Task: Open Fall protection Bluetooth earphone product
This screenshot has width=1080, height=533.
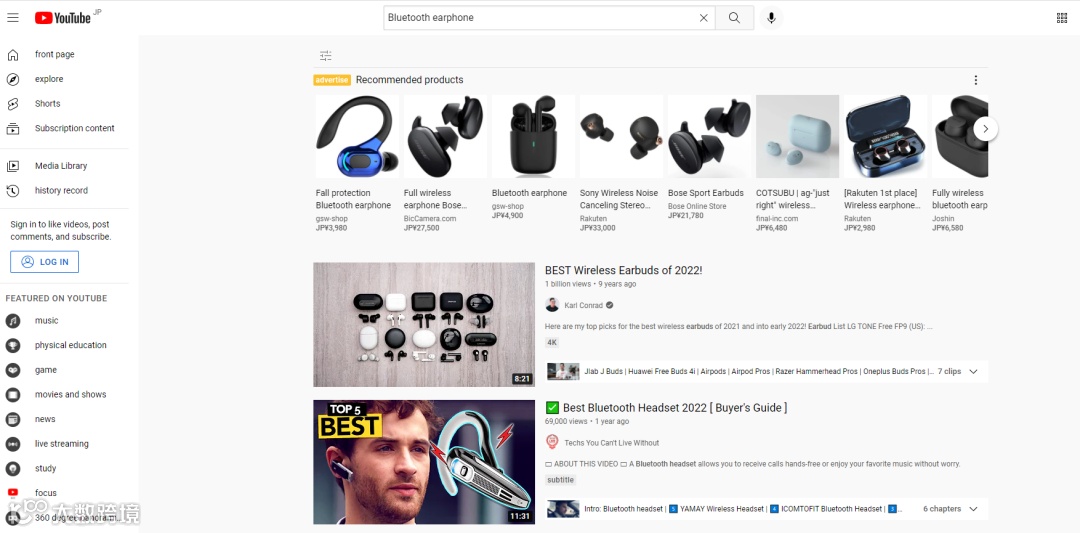Action: (x=357, y=163)
